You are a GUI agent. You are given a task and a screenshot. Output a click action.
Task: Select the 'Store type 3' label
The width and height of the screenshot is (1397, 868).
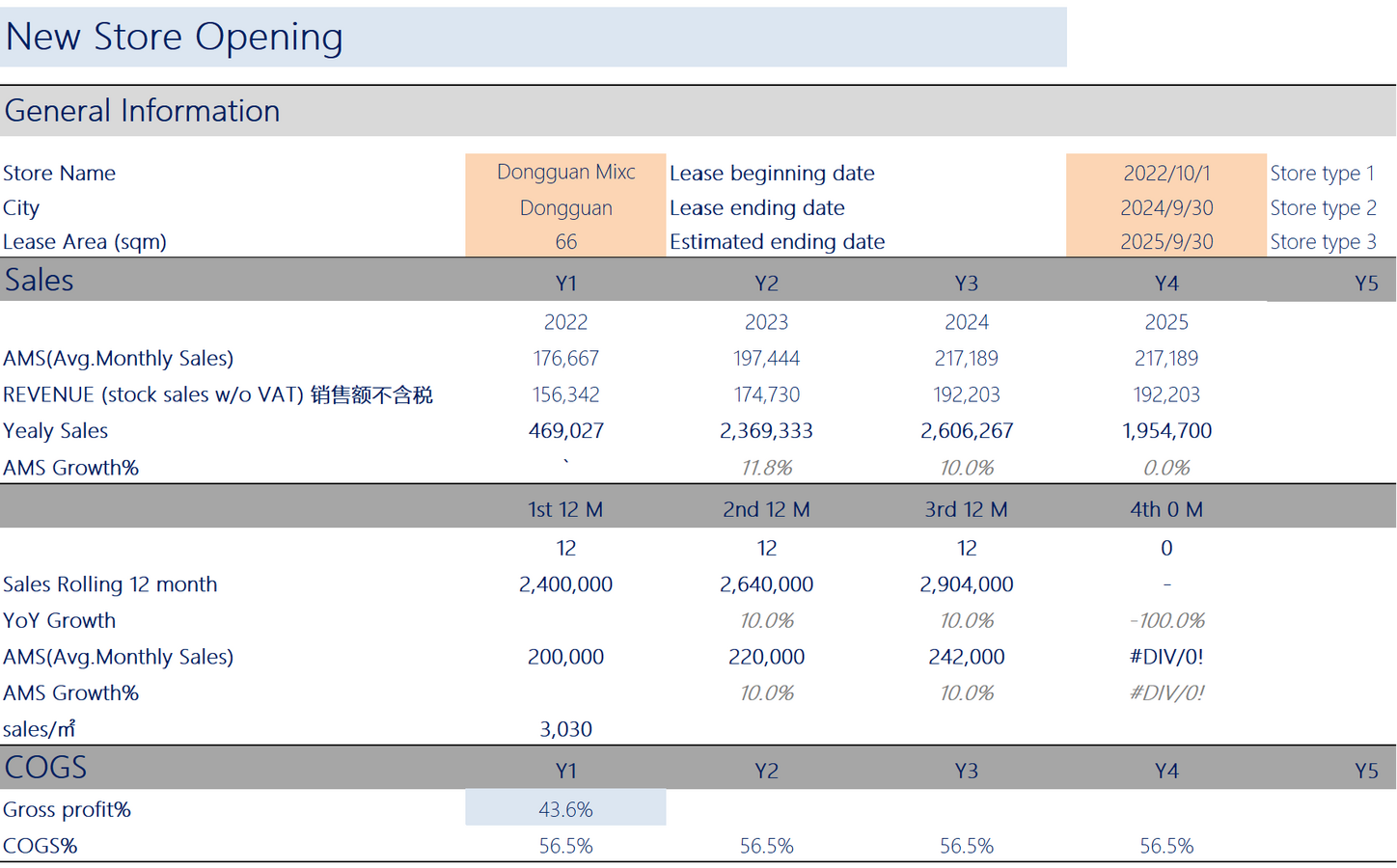[1322, 242]
